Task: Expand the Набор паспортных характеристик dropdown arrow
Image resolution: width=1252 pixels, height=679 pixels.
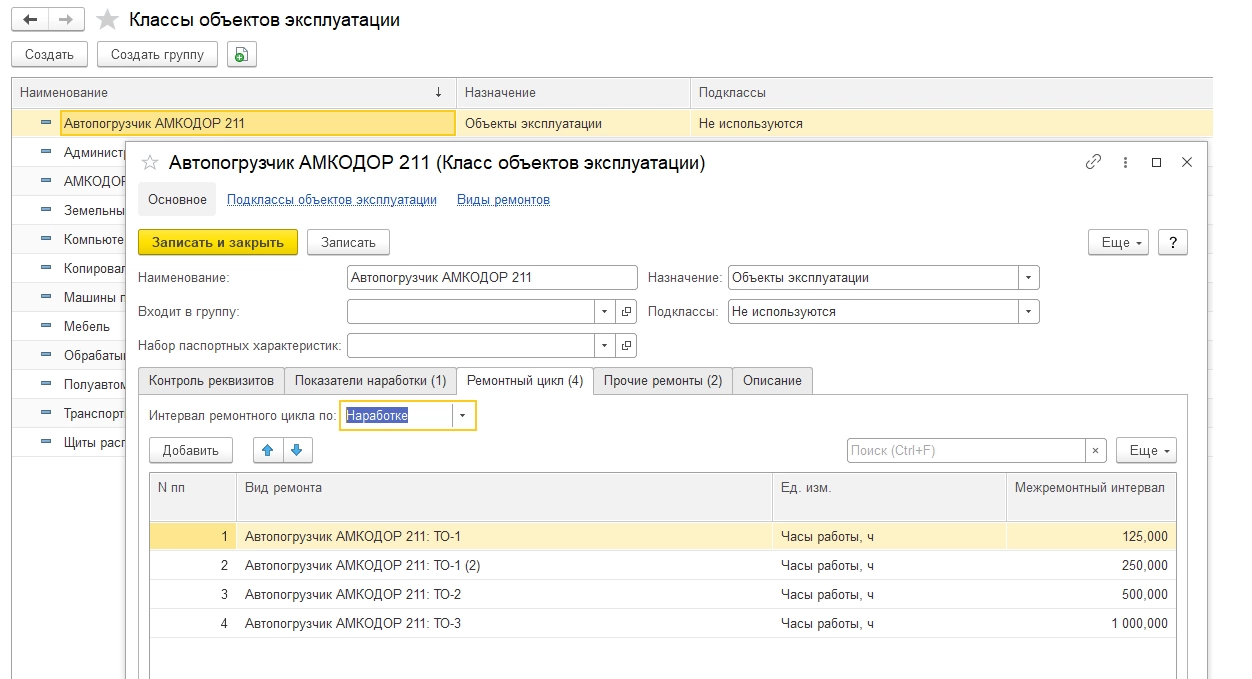Action: tap(605, 346)
